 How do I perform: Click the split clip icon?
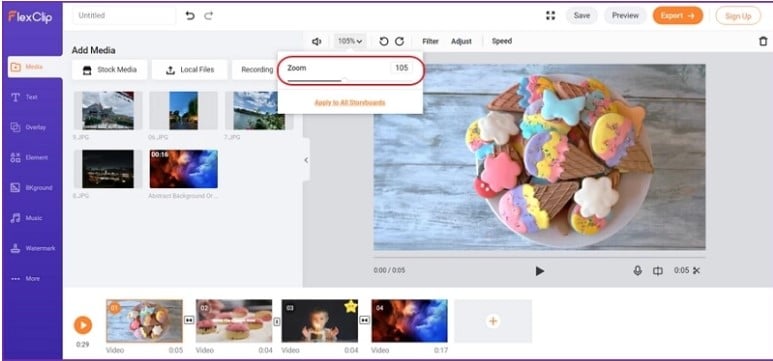(658, 271)
